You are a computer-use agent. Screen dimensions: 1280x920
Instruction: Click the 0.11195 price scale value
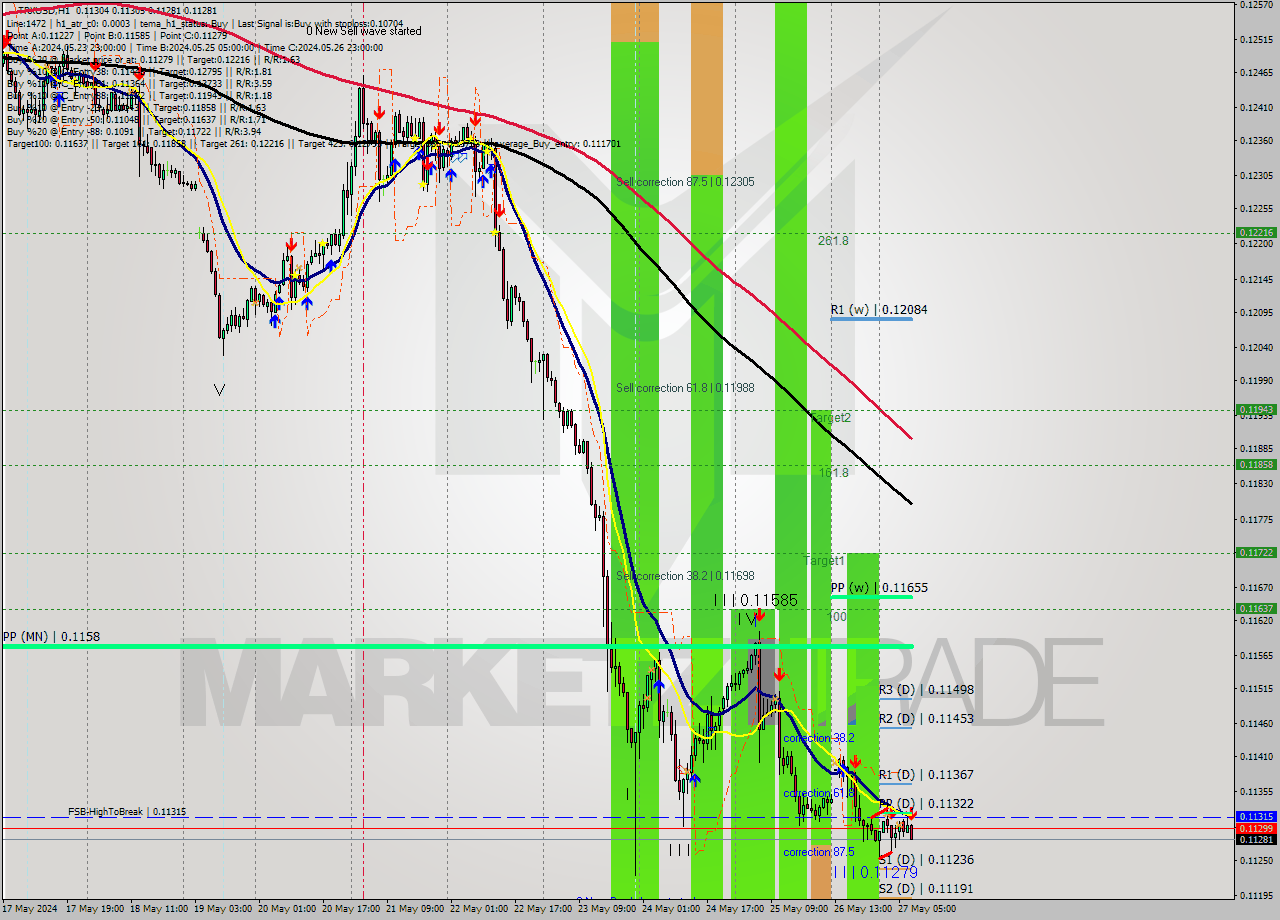(x=1257, y=895)
